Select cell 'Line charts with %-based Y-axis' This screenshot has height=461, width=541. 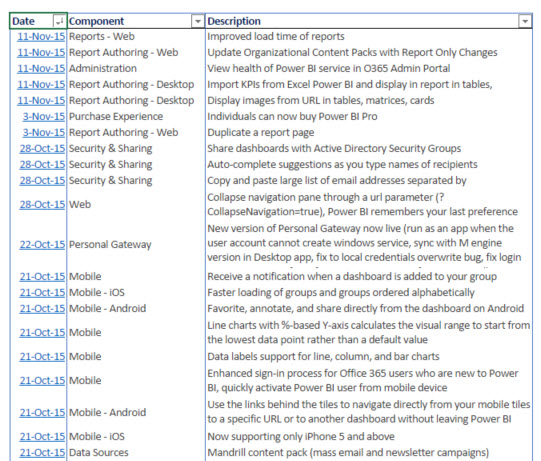tap(369, 333)
